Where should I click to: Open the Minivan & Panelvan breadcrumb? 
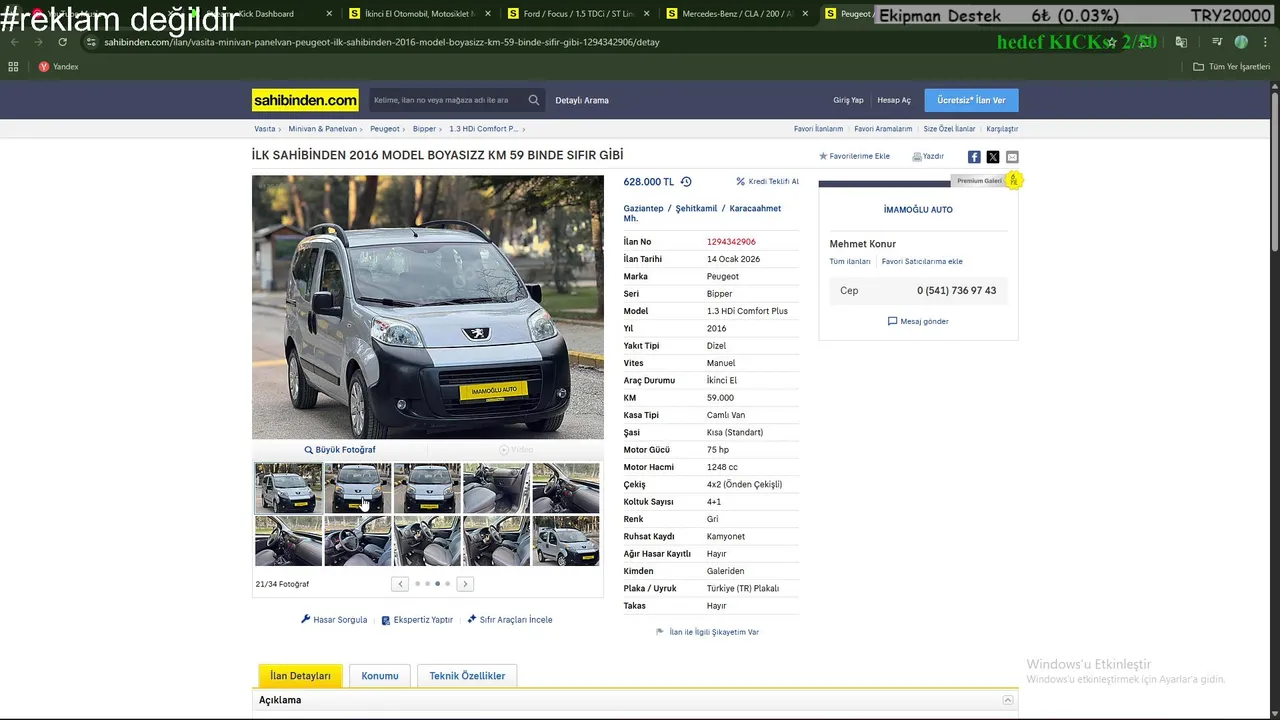click(322, 129)
